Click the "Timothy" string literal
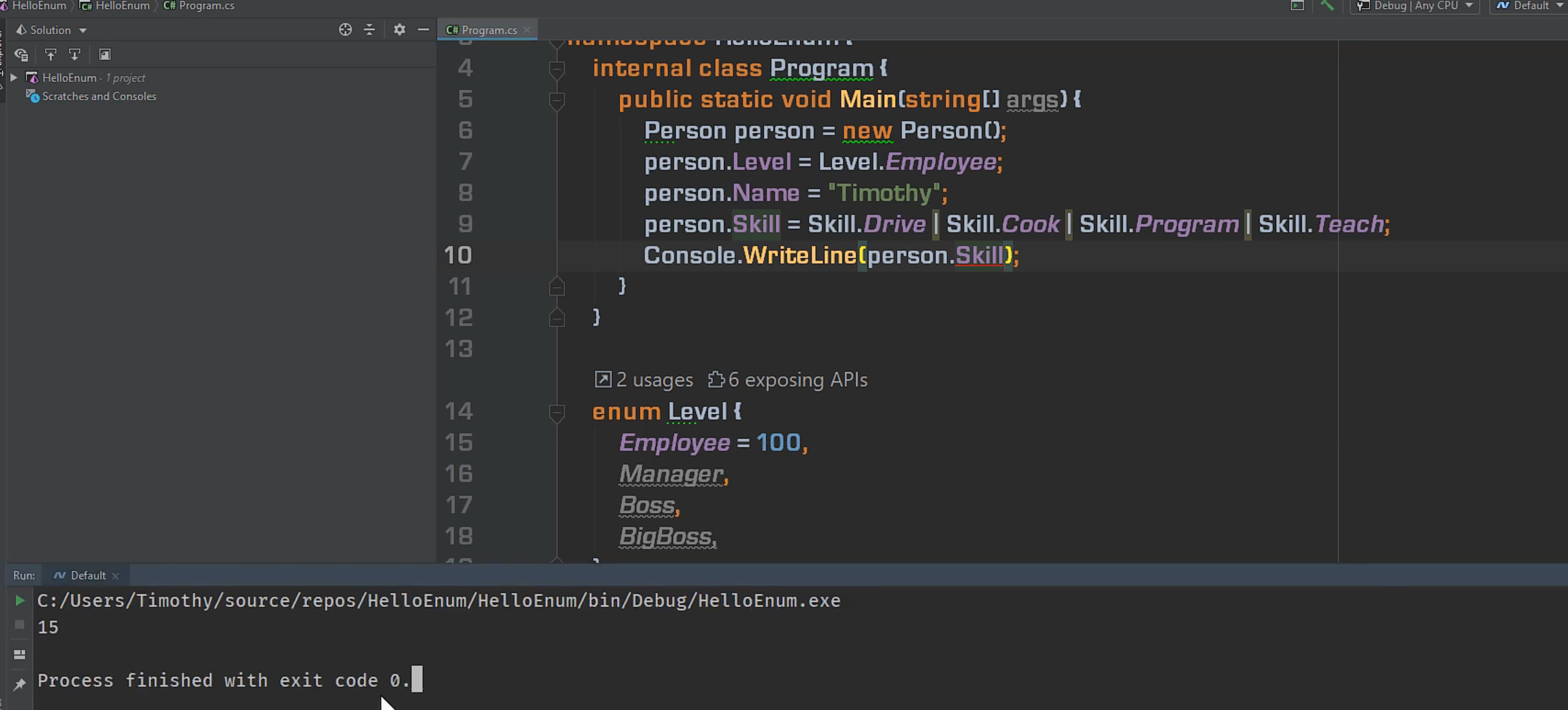This screenshot has height=710, width=1568. 884,193
